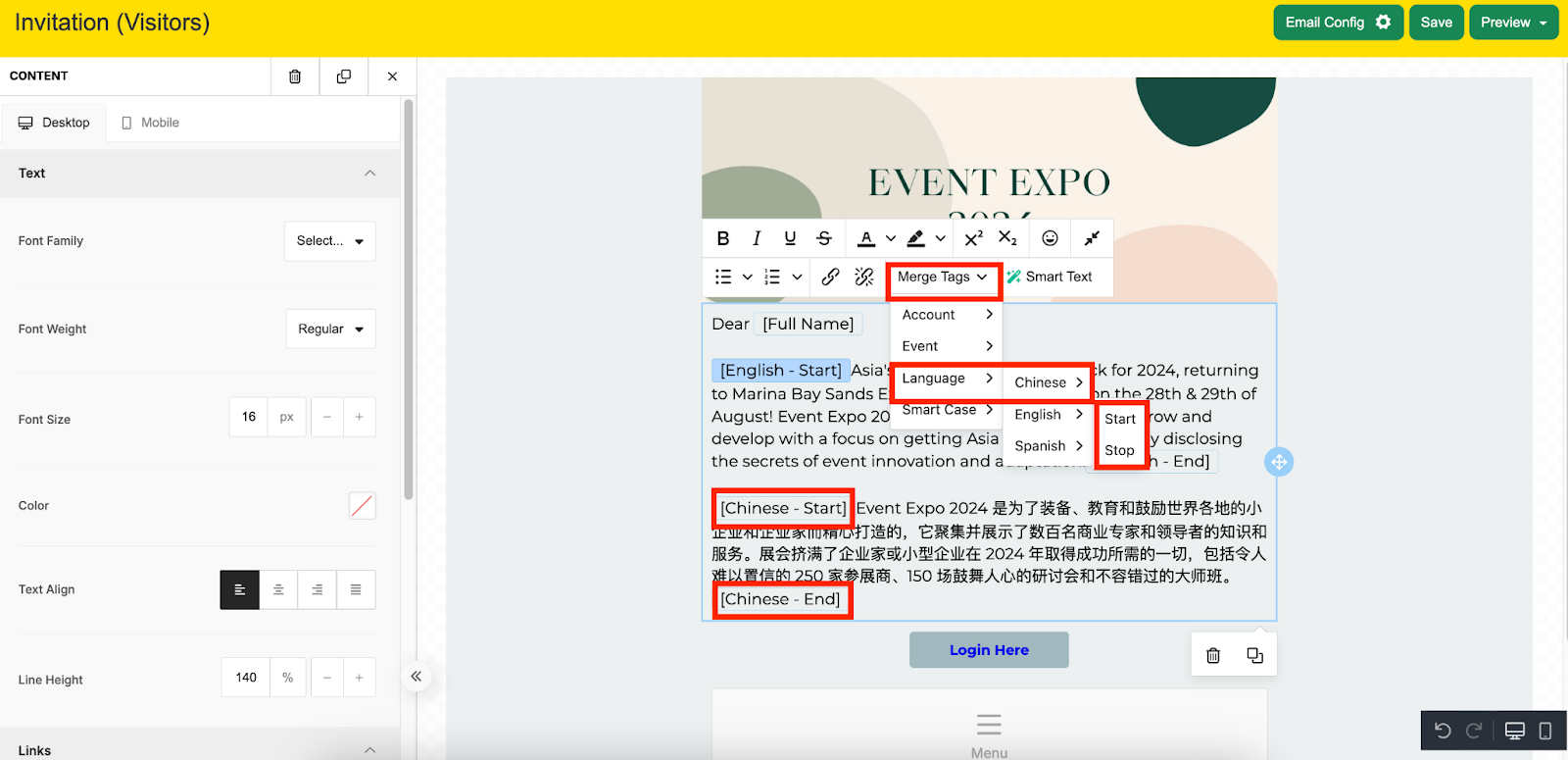Open numbered list style dropdown arrow
The width and height of the screenshot is (1568, 760).
click(797, 278)
